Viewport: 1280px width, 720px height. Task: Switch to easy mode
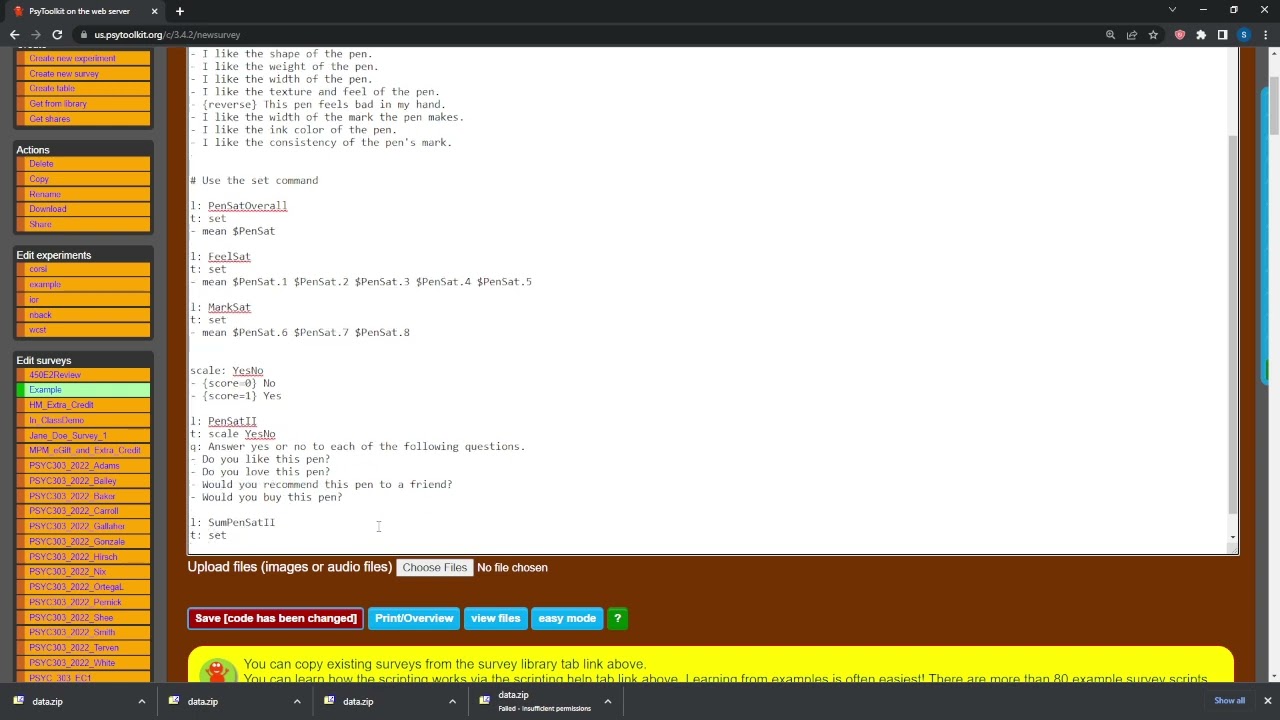click(x=567, y=618)
